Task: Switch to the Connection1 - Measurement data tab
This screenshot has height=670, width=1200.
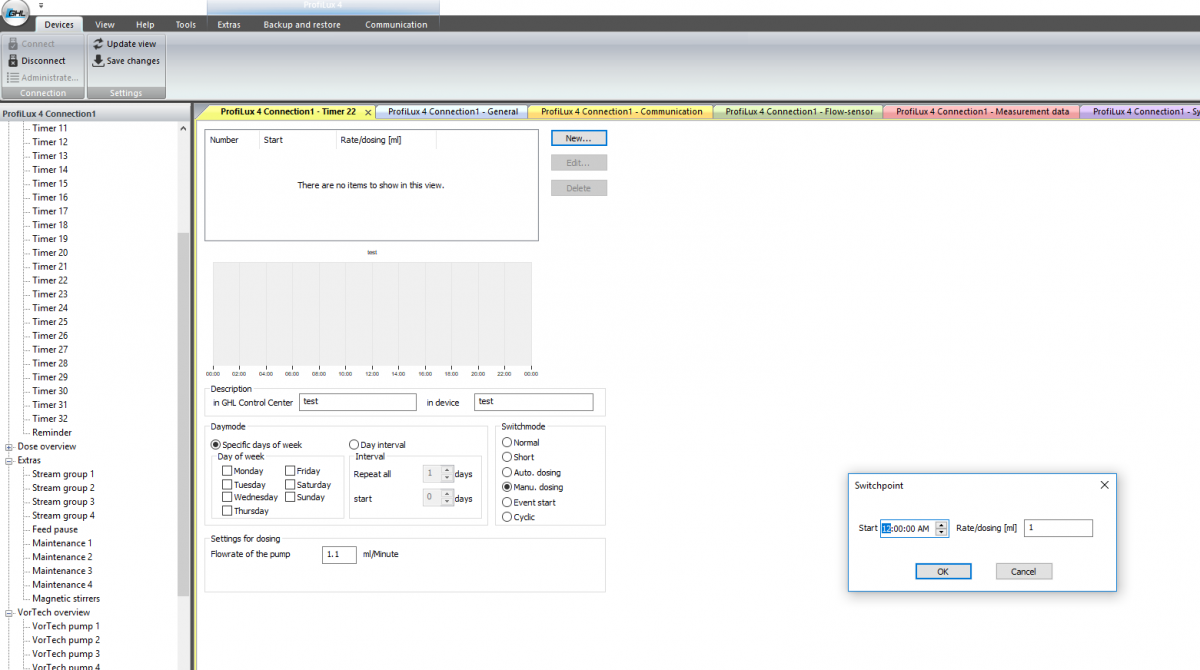Action: [982, 112]
